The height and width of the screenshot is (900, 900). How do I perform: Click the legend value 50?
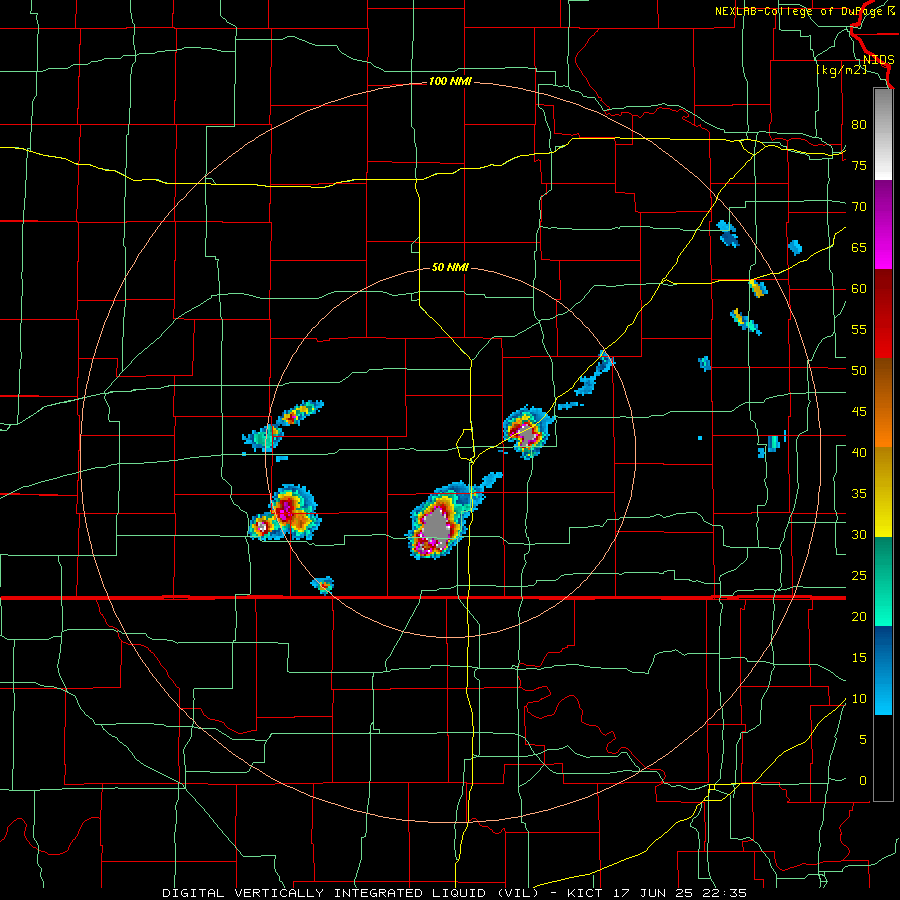[859, 371]
